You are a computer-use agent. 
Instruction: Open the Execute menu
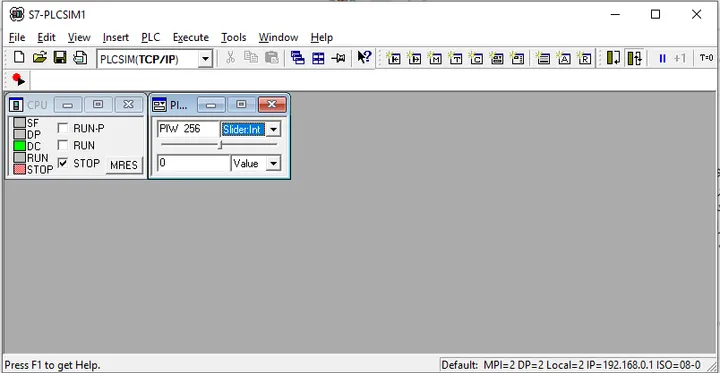tap(191, 37)
